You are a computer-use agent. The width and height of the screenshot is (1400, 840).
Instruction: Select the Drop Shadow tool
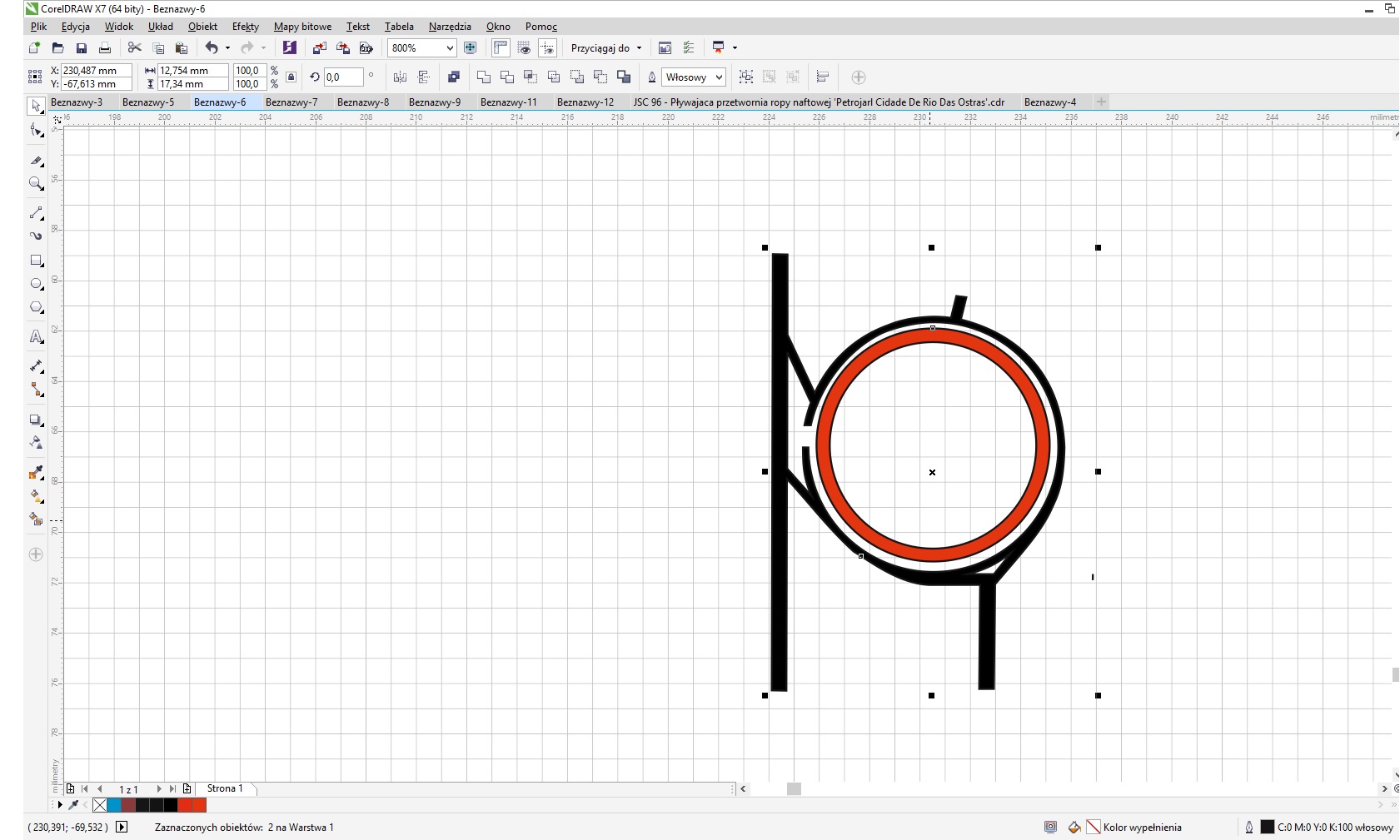point(36,420)
